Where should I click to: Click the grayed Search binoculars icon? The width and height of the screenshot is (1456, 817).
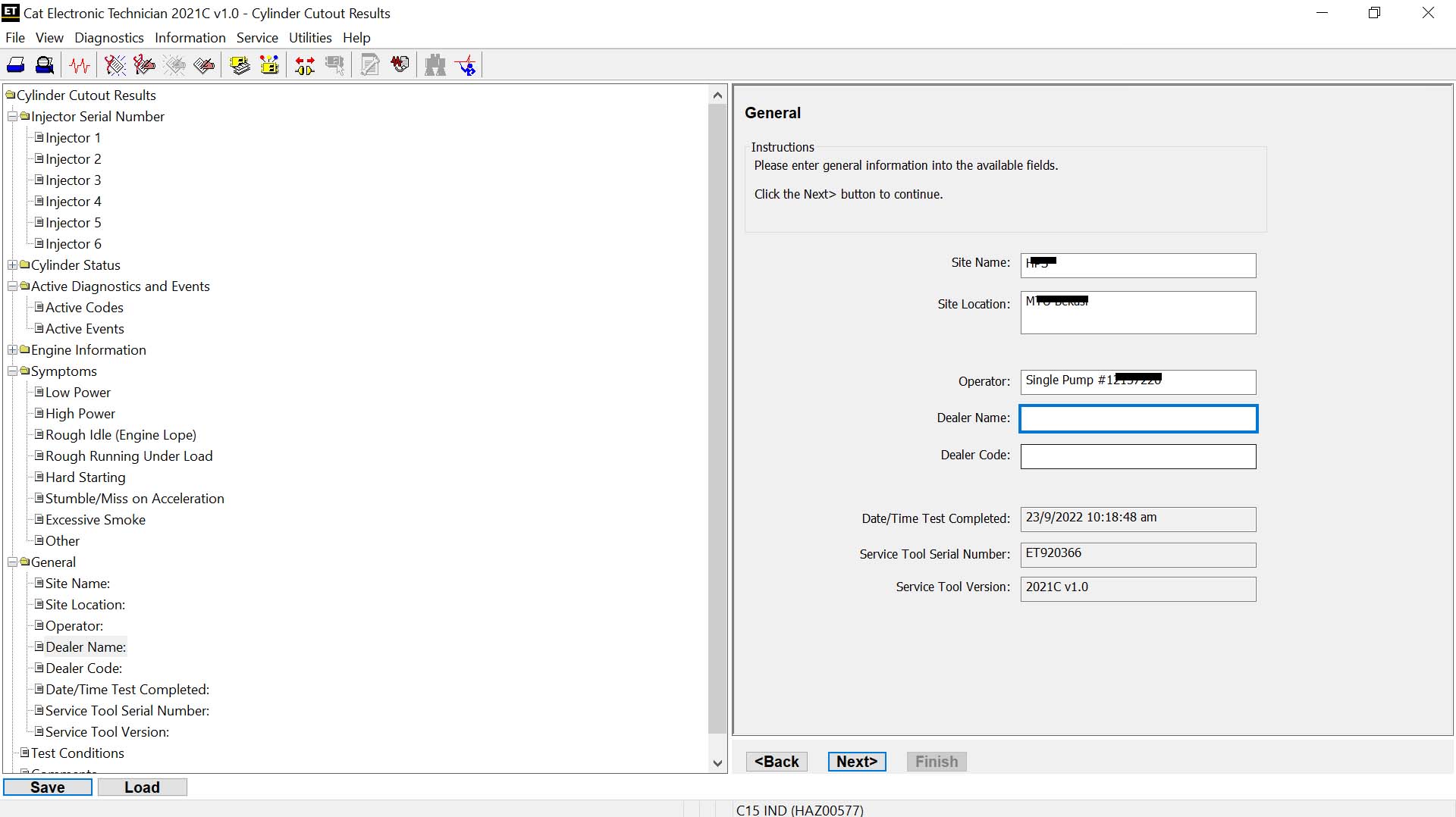click(435, 64)
